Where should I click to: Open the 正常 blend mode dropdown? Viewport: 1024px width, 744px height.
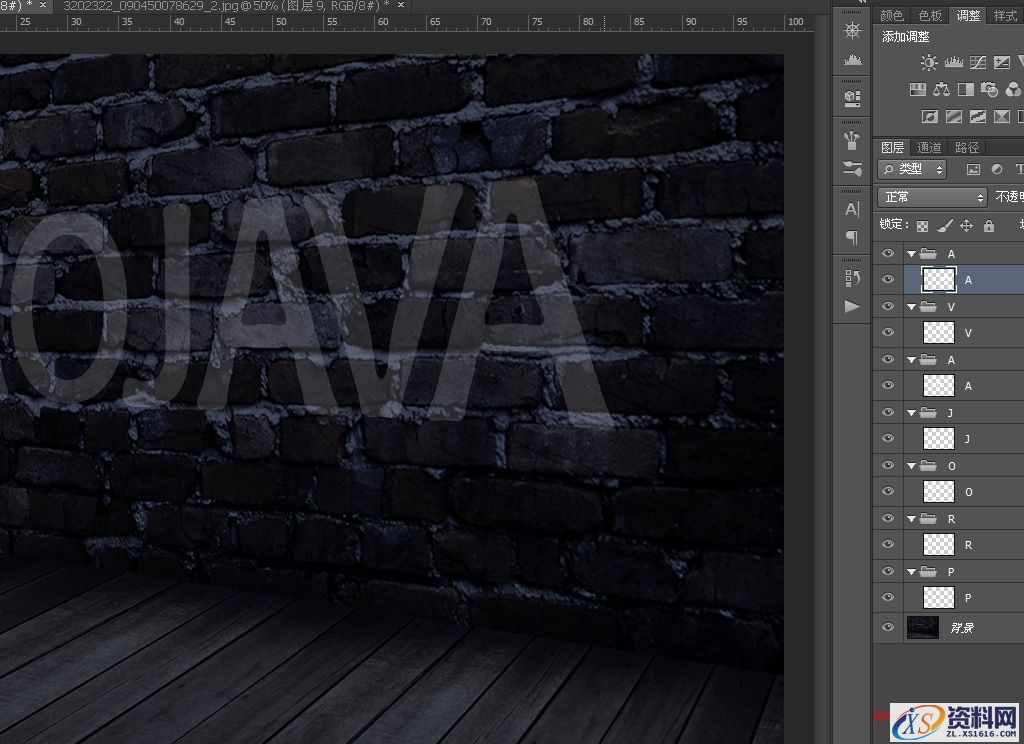[932, 197]
